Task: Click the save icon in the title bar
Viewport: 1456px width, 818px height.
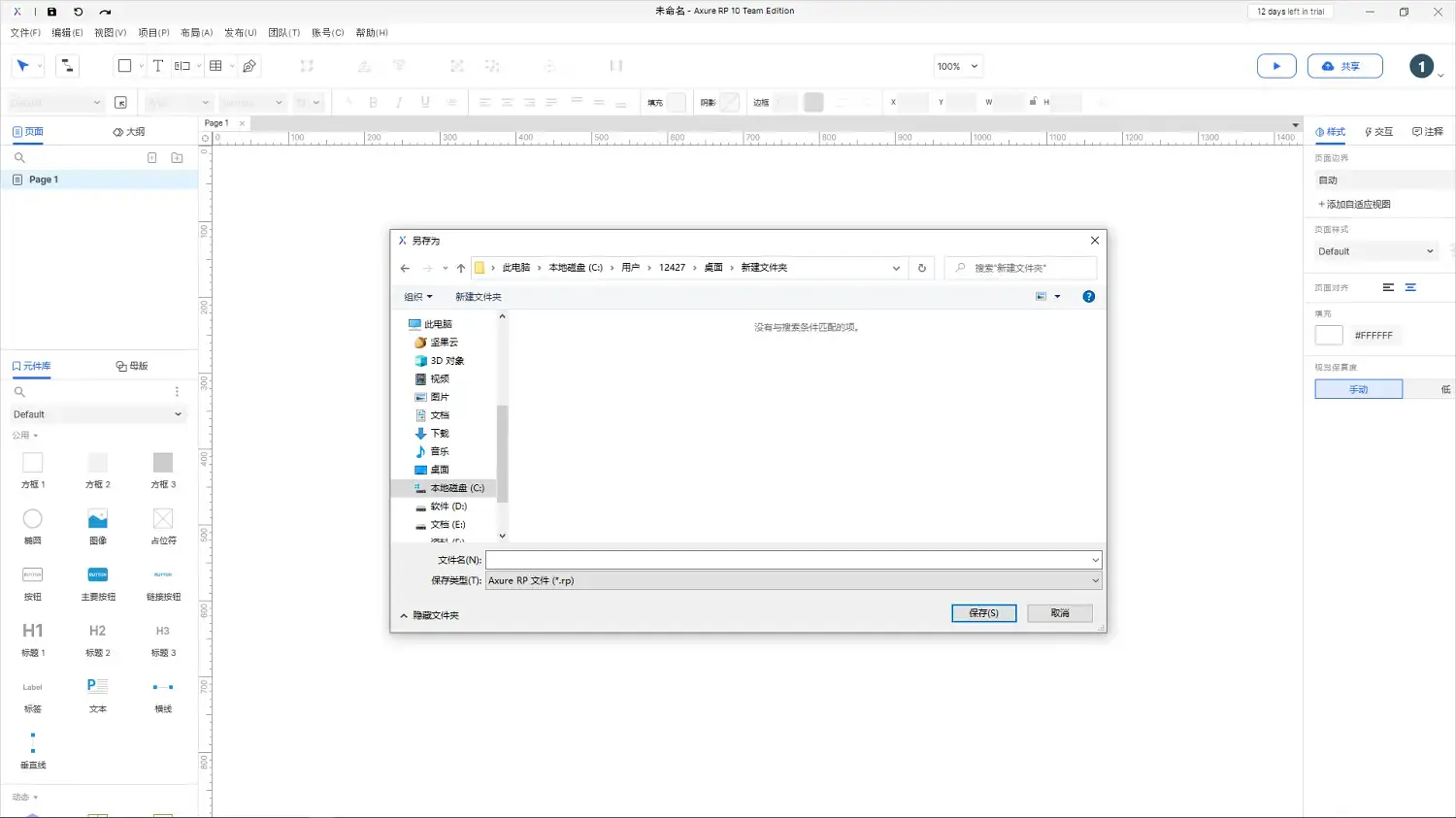Action: 51,12
